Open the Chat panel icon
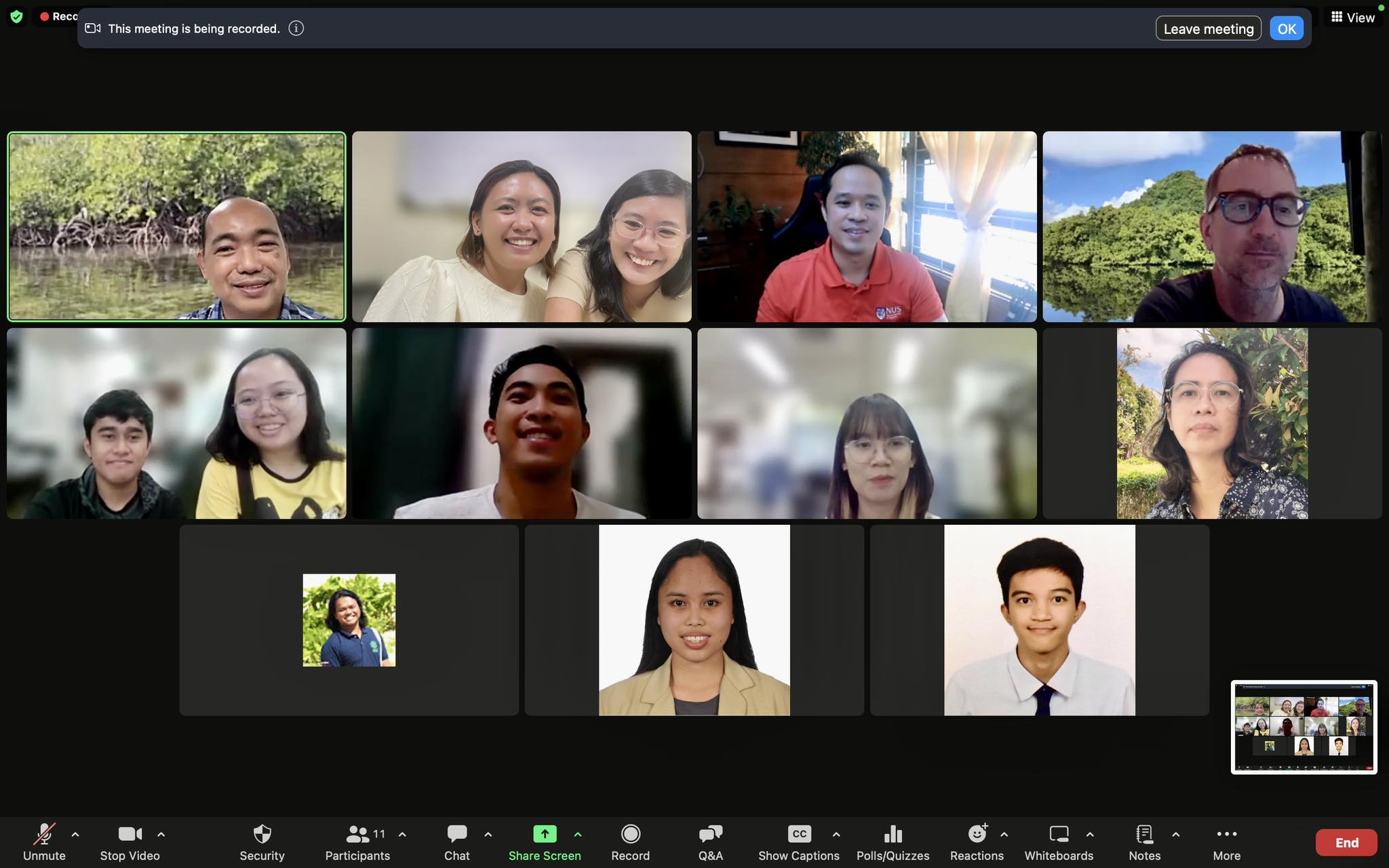 [x=456, y=834]
